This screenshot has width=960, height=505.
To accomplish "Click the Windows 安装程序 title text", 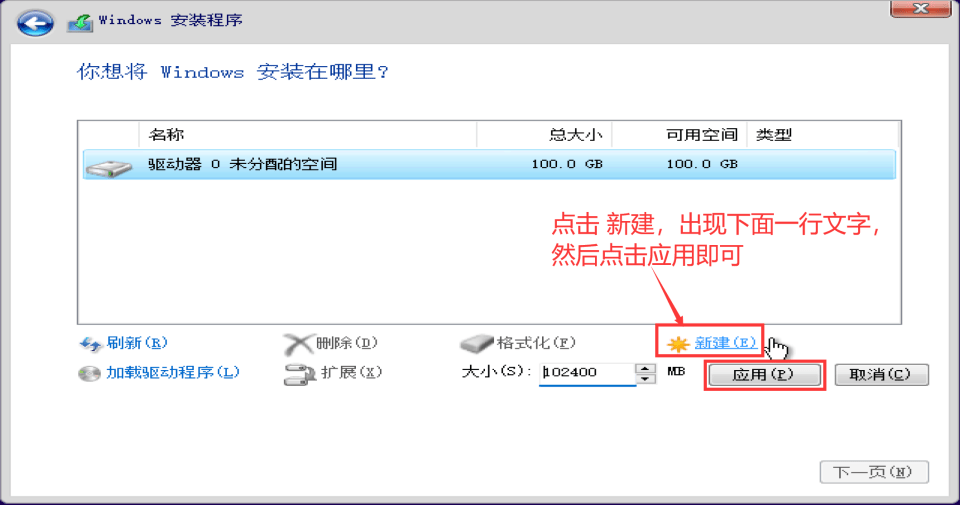I will [x=171, y=20].
